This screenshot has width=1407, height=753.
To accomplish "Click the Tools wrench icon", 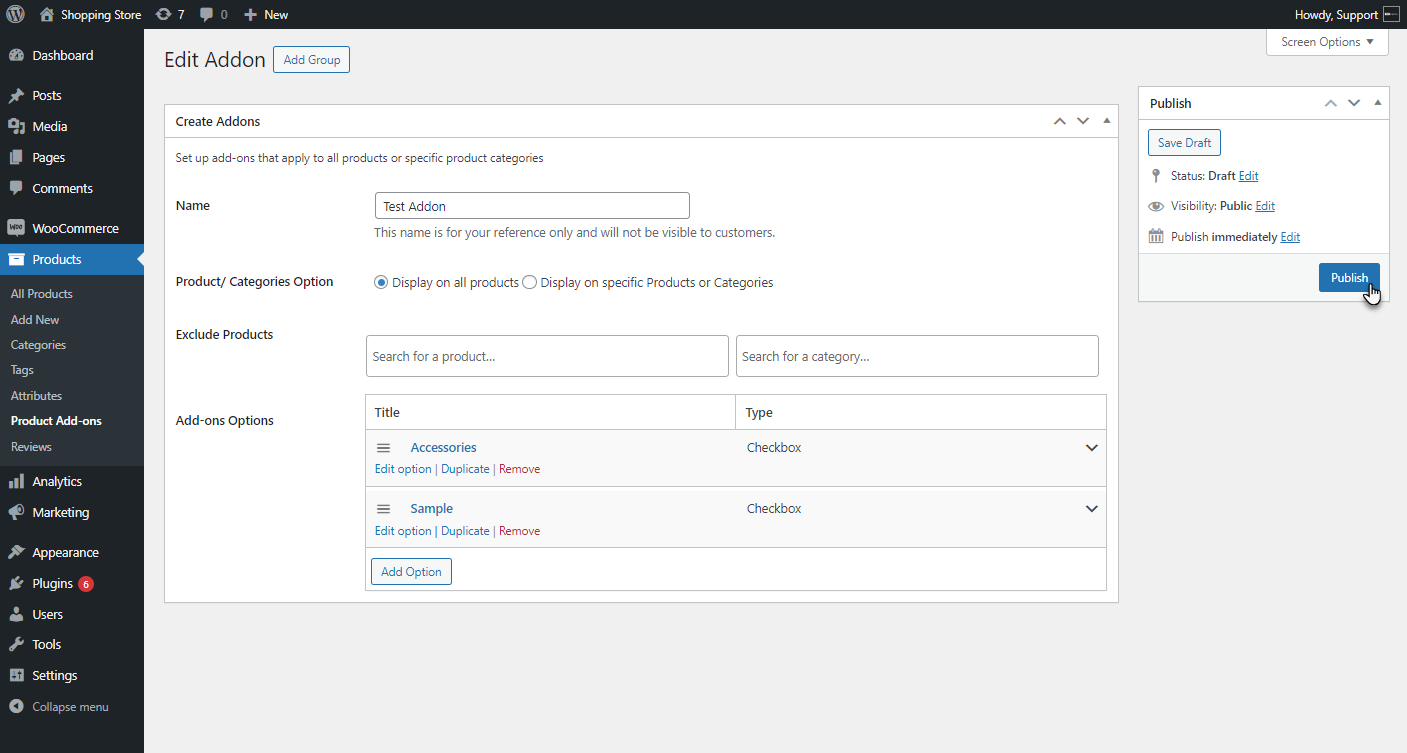I will [16, 645].
